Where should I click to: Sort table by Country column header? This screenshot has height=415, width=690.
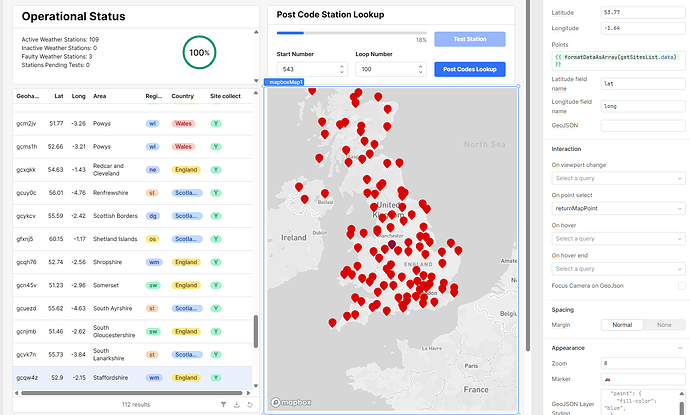[182, 97]
